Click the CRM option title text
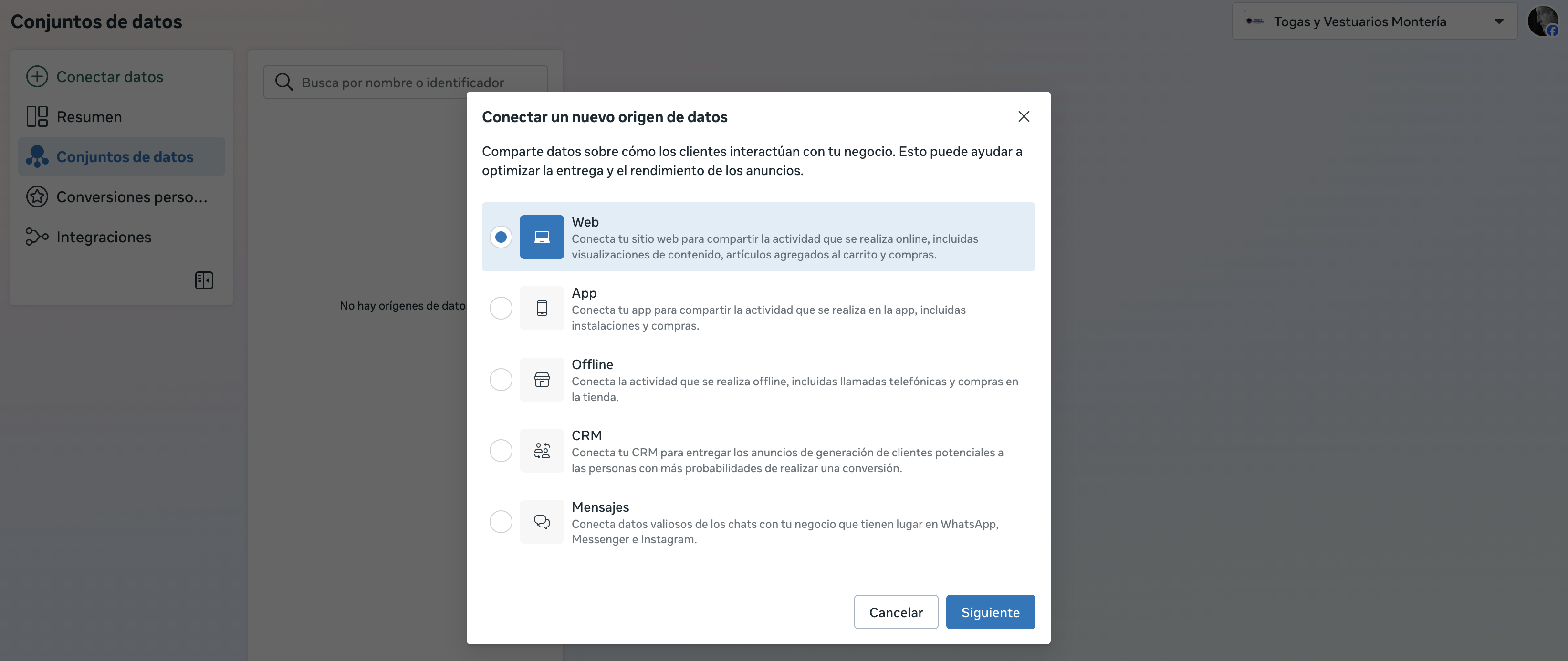 point(587,435)
